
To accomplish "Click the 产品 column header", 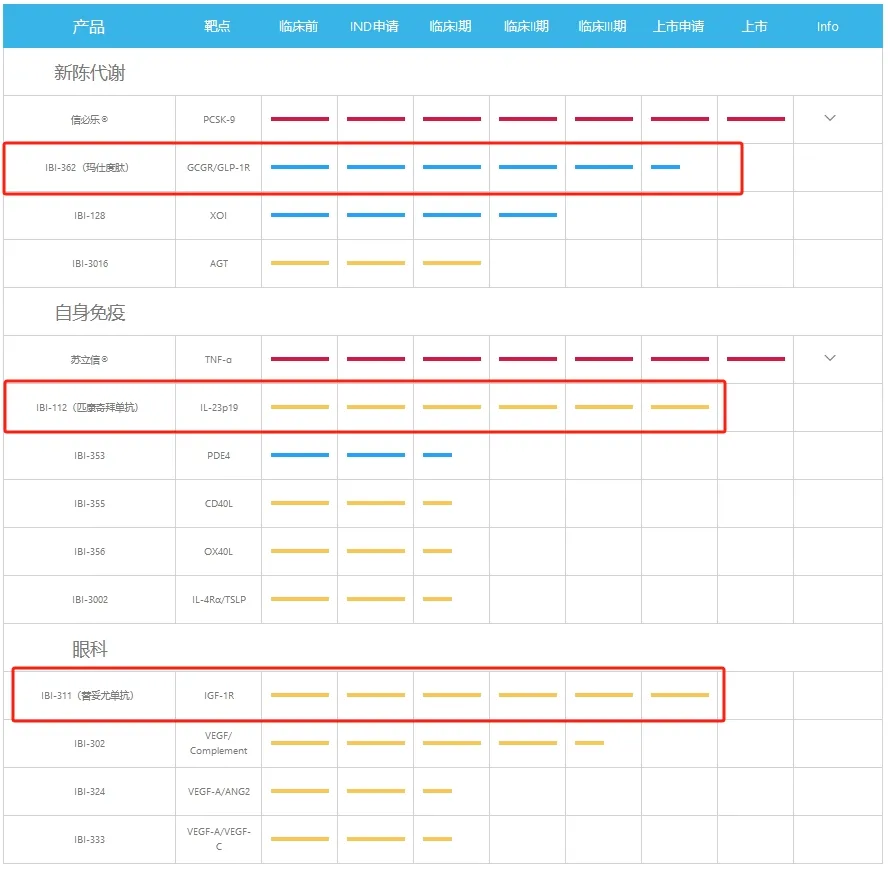I will coord(89,27).
